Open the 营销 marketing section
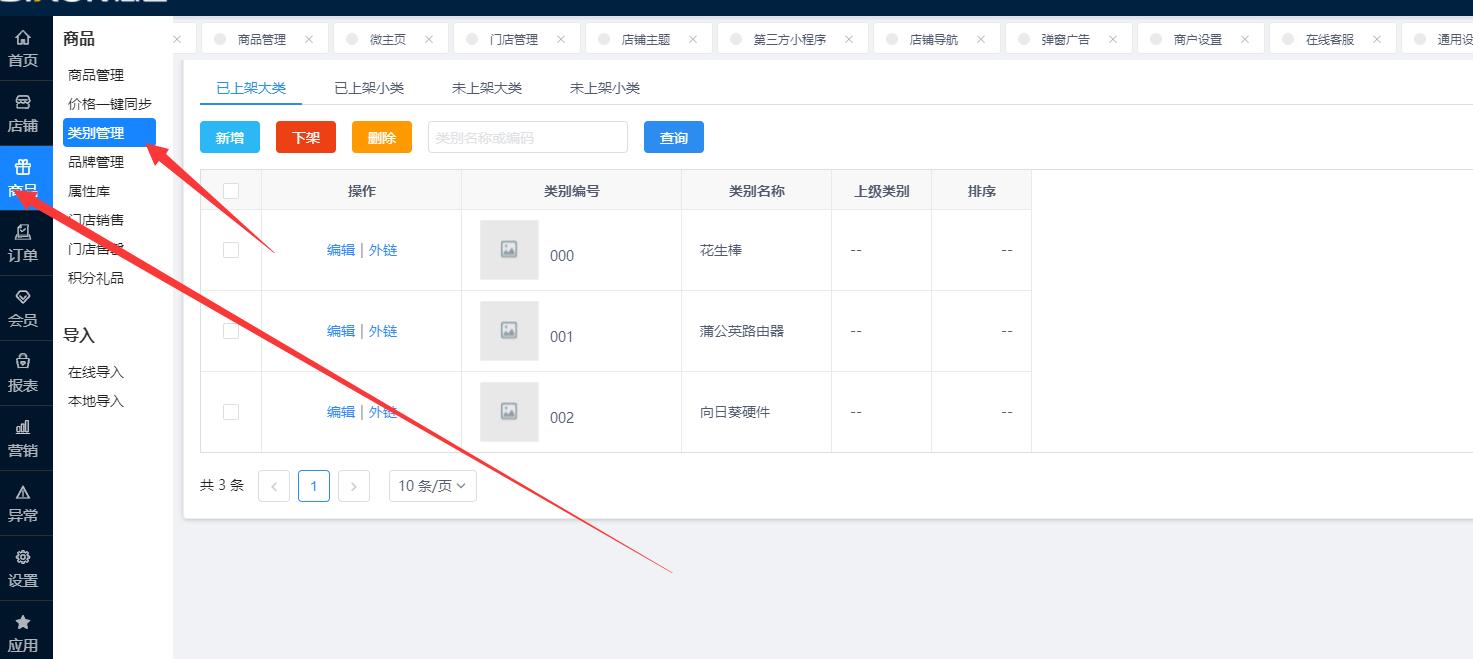 (23, 437)
